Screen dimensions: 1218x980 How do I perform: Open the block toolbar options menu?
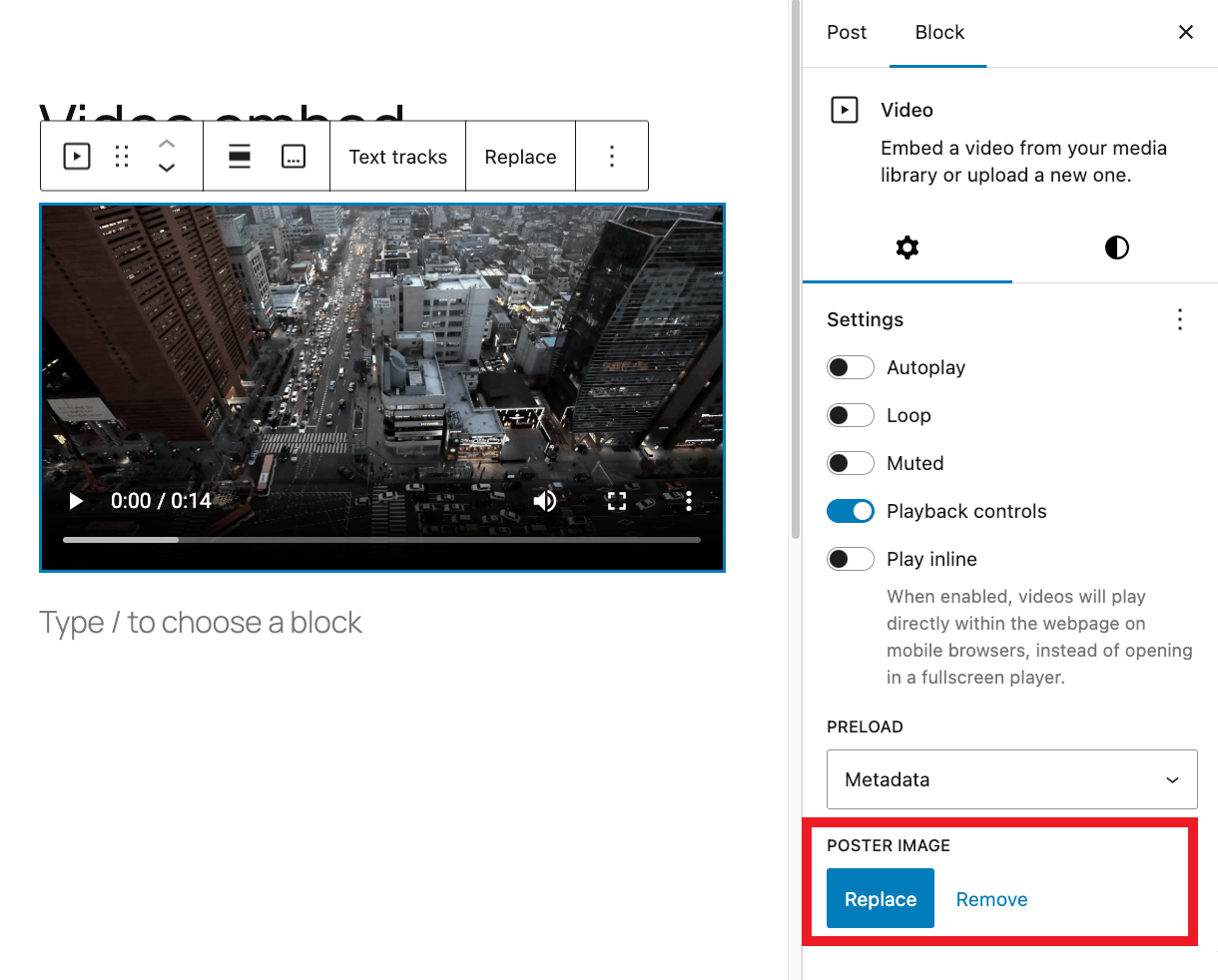click(612, 156)
